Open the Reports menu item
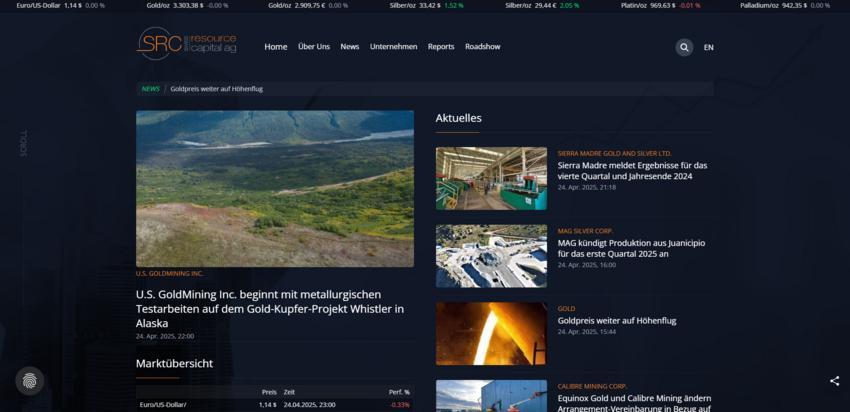The image size is (850, 412). click(x=441, y=47)
